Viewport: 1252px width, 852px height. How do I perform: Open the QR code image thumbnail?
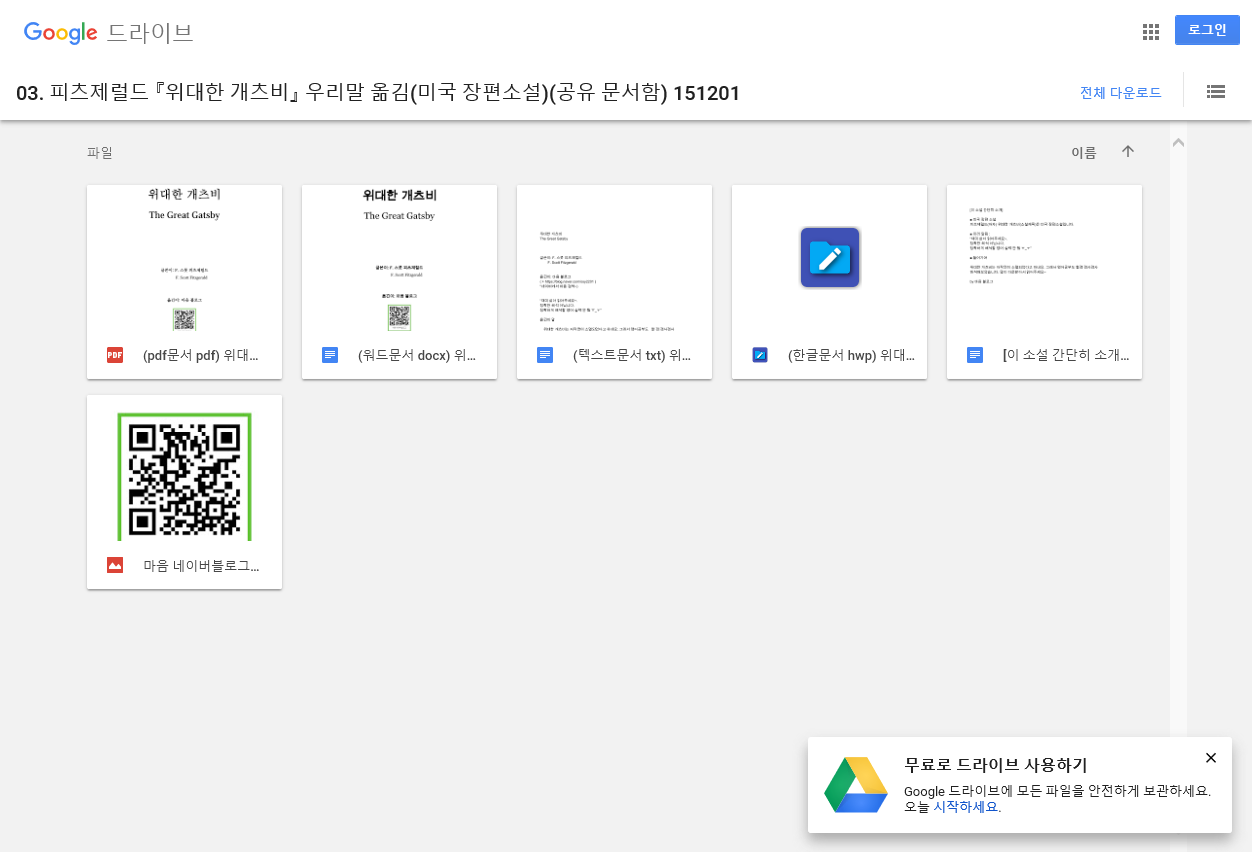click(184, 468)
